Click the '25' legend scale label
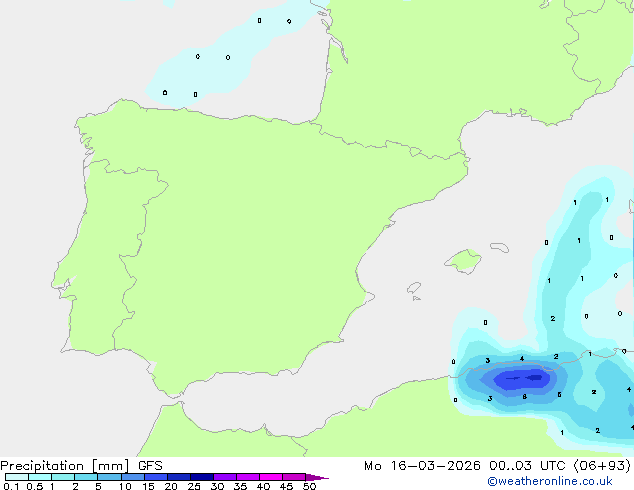This screenshot has height=490, width=634. [x=194, y=486]
